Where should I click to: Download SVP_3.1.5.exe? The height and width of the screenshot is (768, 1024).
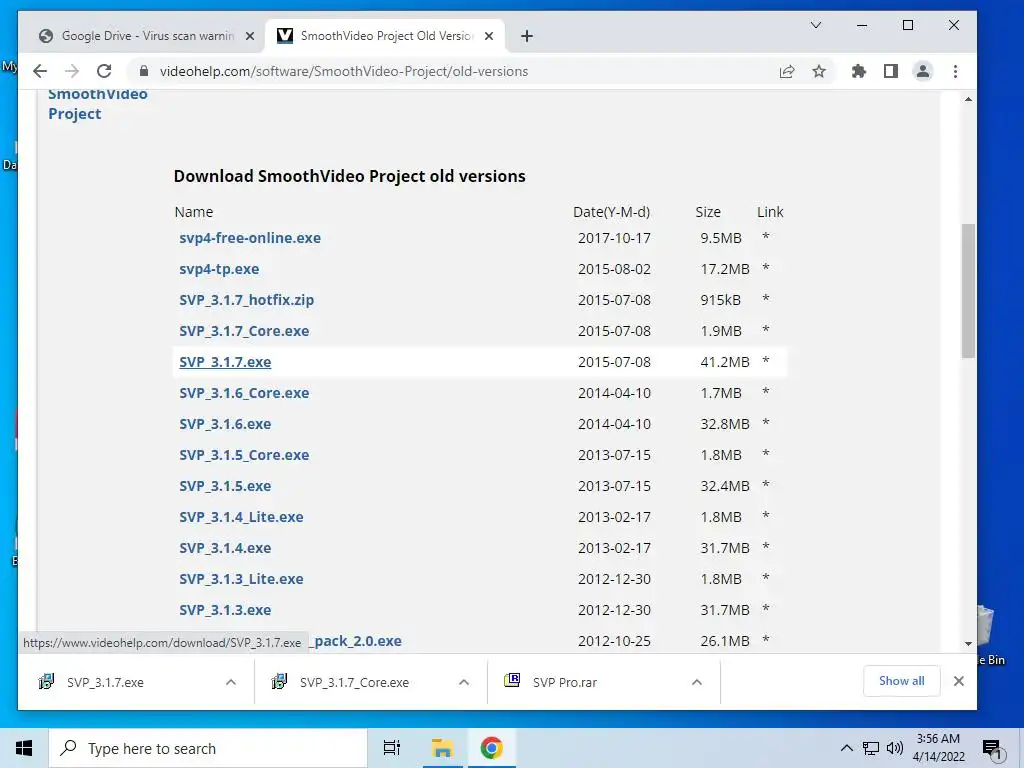pyautogui.click(x=225, y=486)
